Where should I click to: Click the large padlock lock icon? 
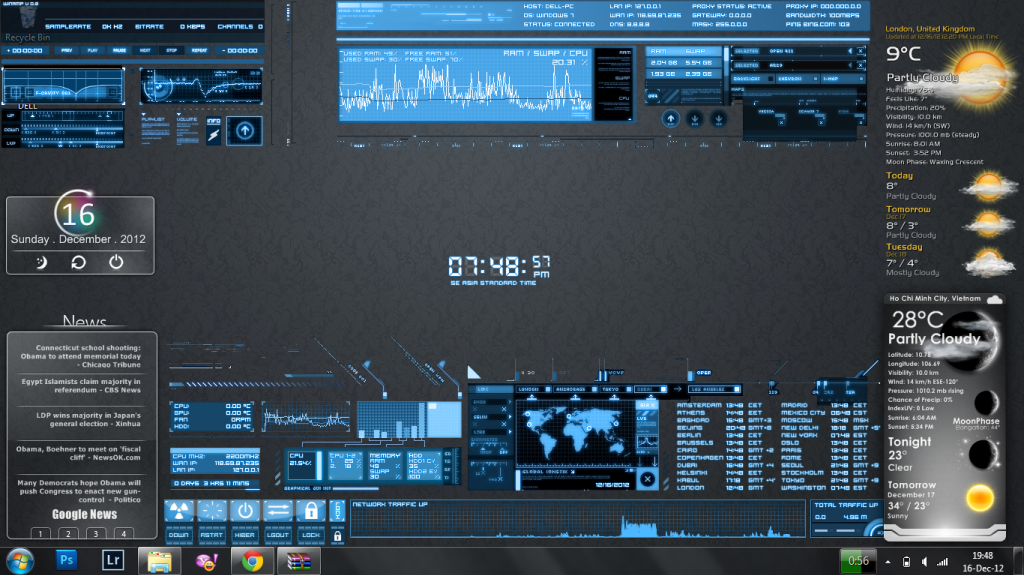311,511
